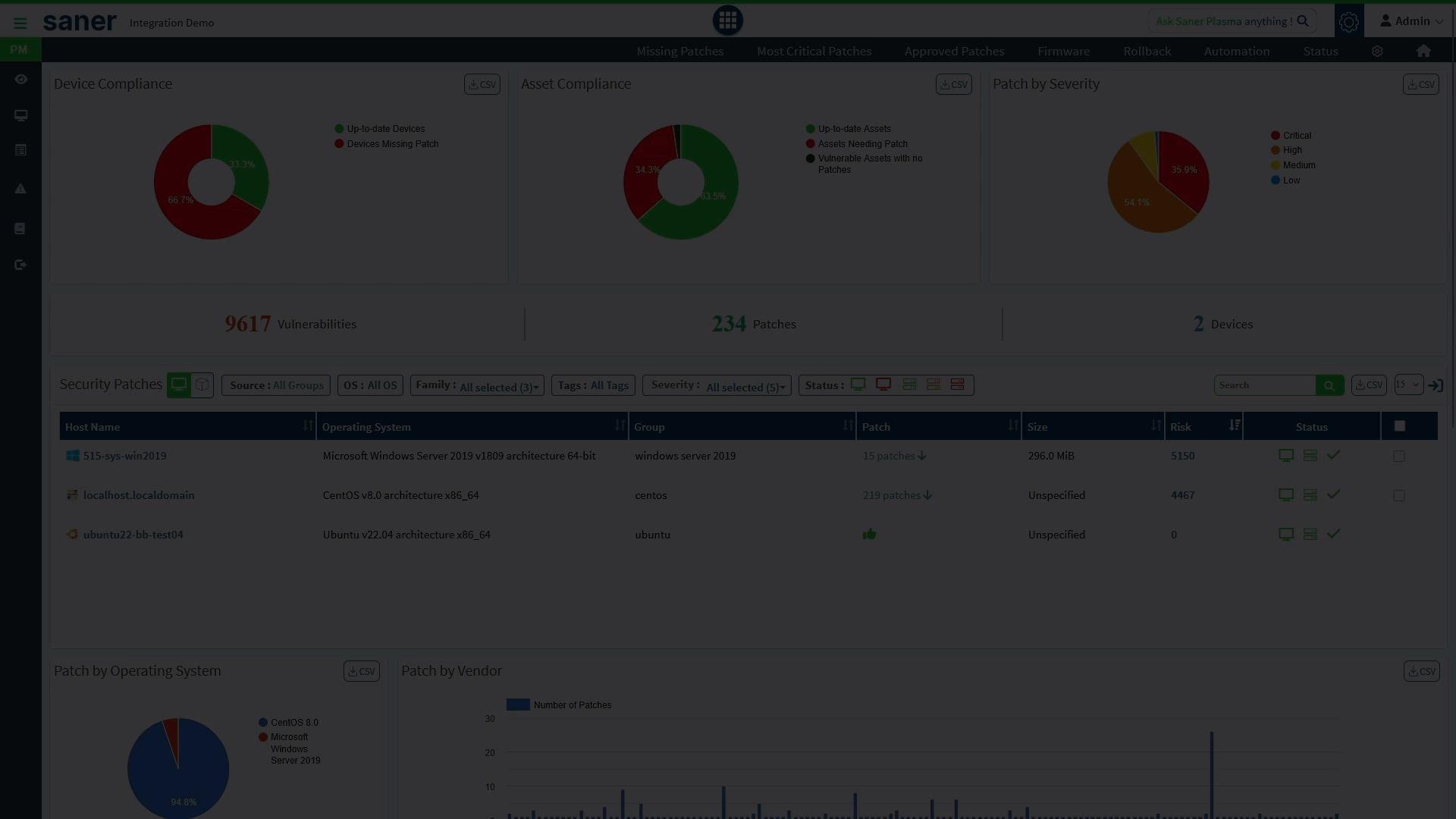Click thumbs-up patch icon for ubuntu22-bb-test04
The width and height of the screenshot is (1456, 819).
coord(869,534)
